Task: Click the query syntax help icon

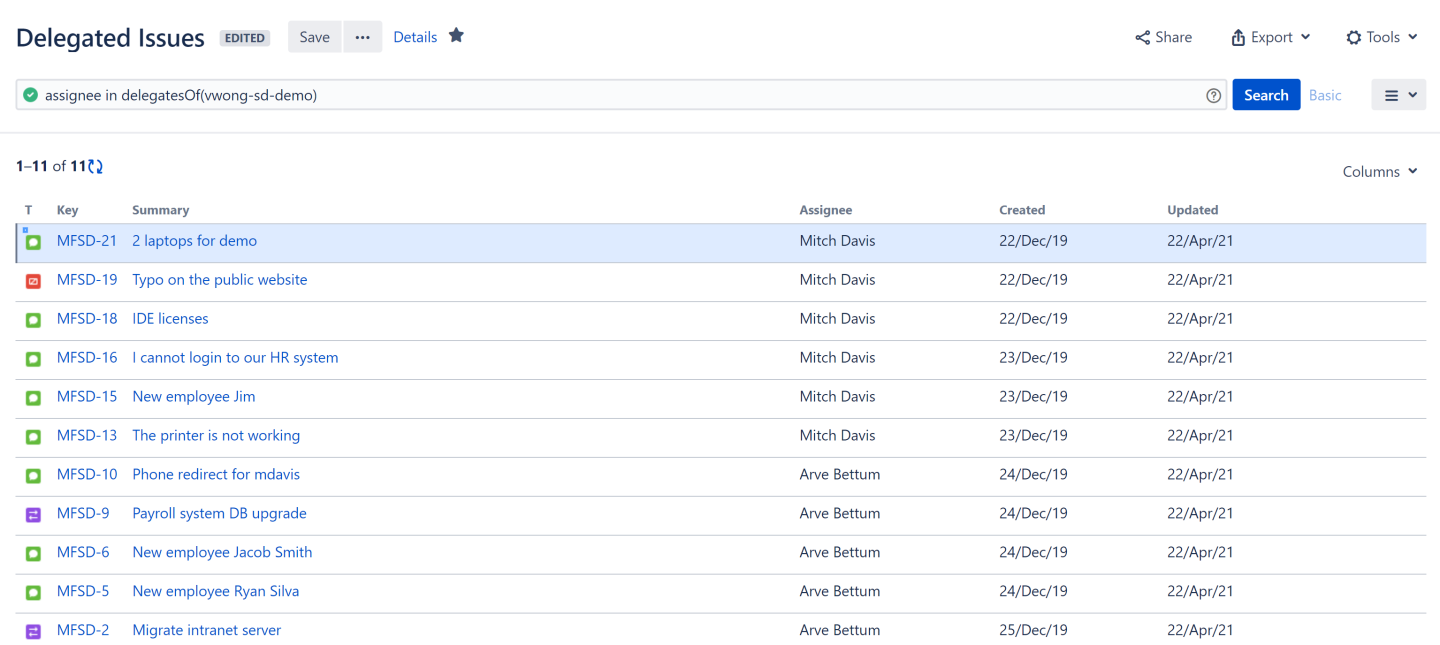Action: coord(1213,96)
